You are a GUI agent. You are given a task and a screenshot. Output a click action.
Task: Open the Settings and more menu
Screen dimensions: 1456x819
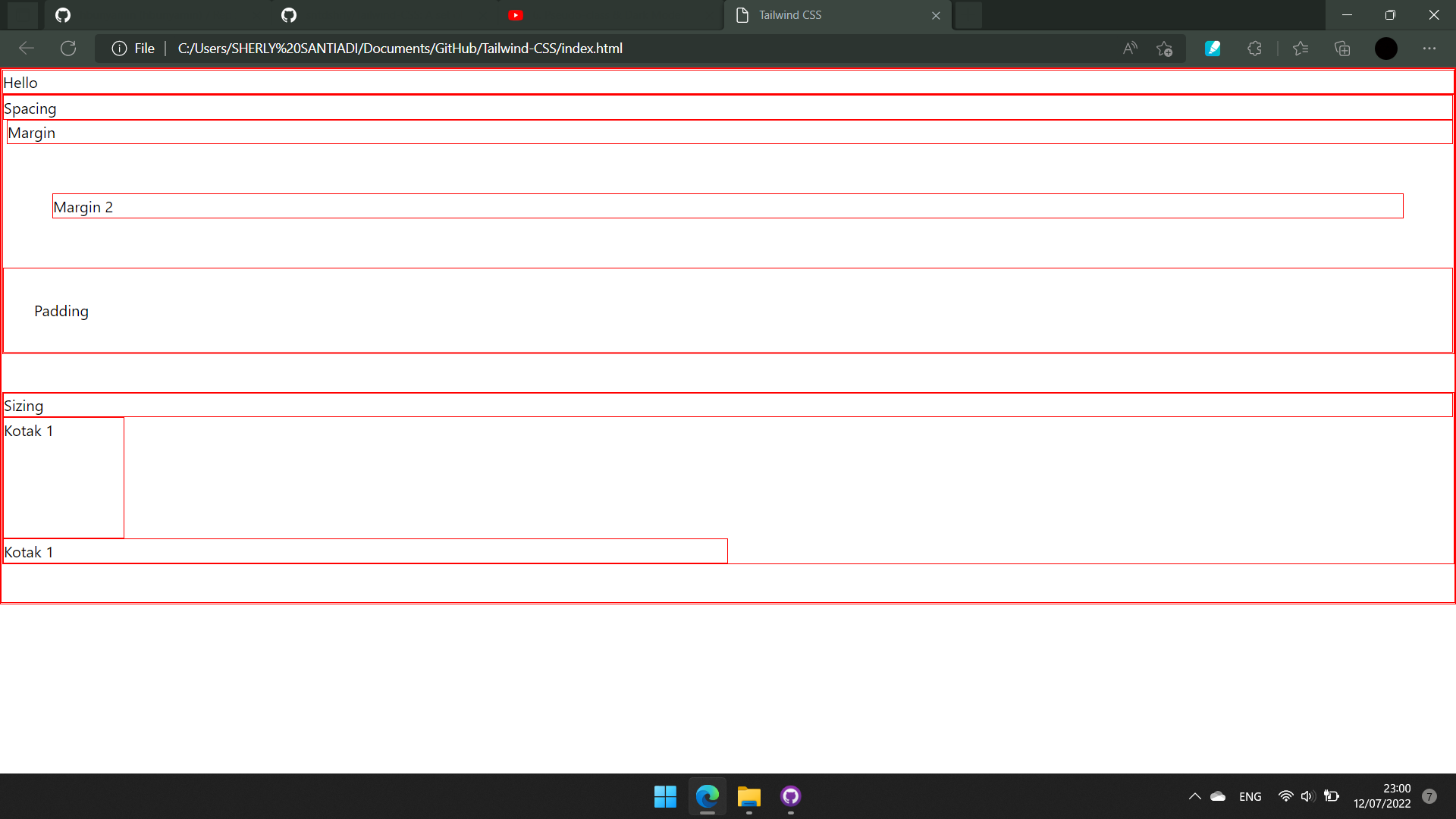pyautogui.click(x=1430, y=48)
